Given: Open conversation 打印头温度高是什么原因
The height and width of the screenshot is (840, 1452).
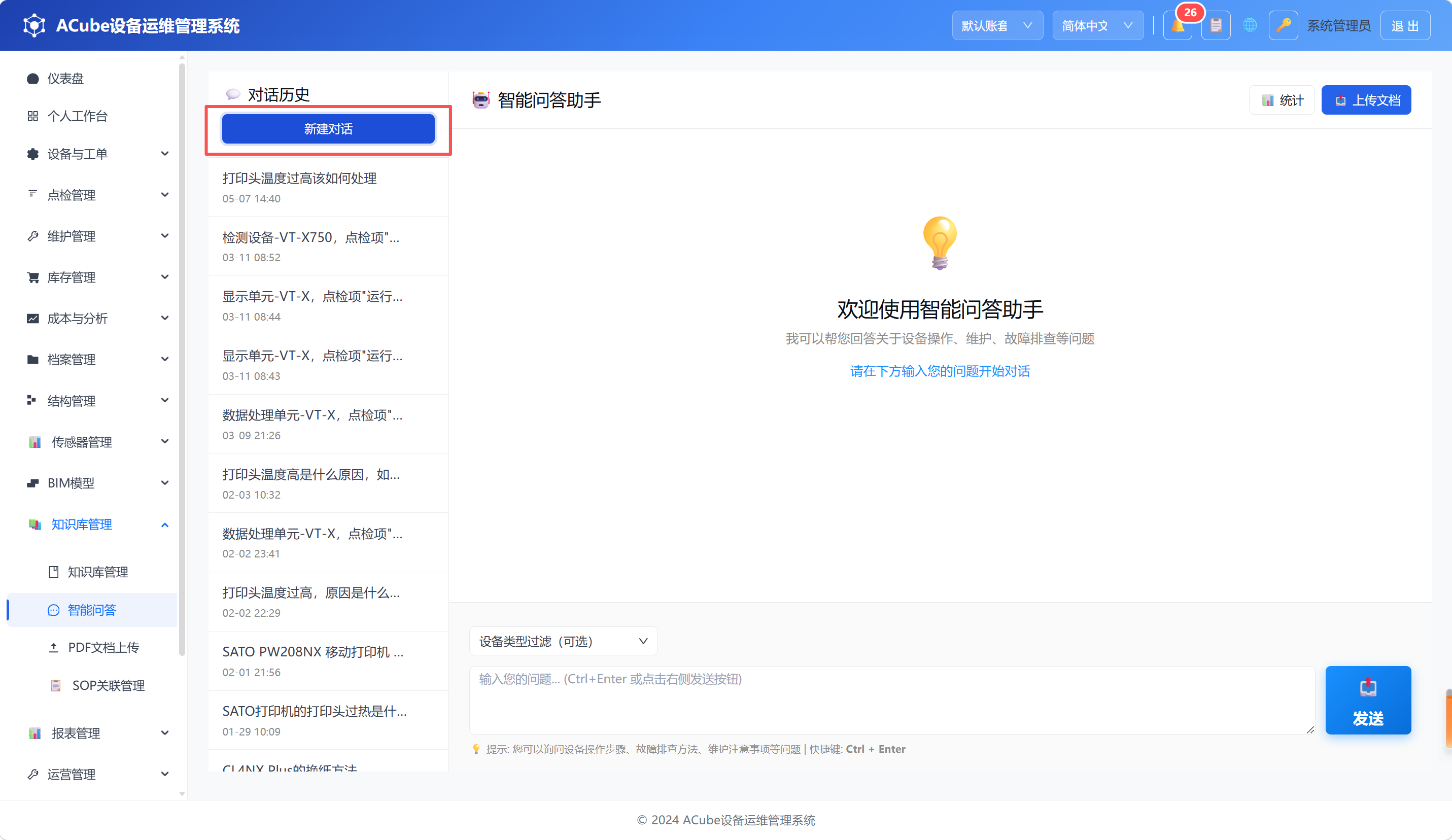Looking at the screenshot, I should pyautogui.click(x=328, y=483).
